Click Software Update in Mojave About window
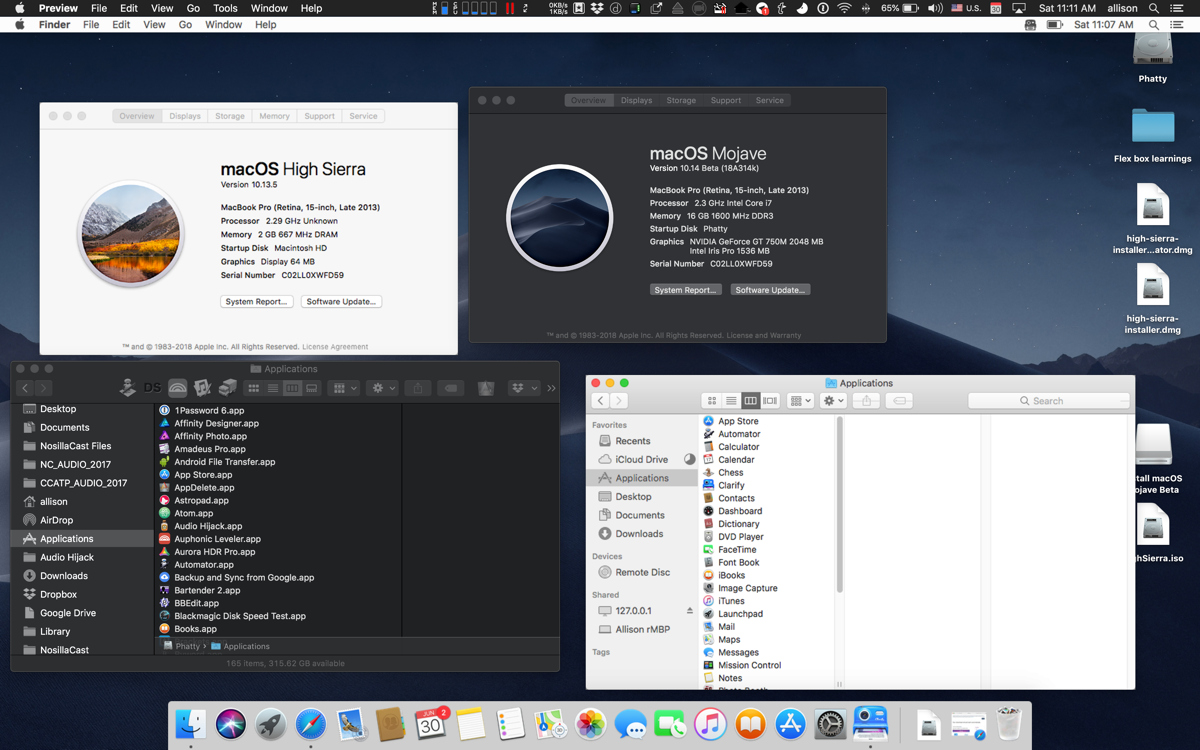The image size is (1200, 750). [x=770, y=290]
